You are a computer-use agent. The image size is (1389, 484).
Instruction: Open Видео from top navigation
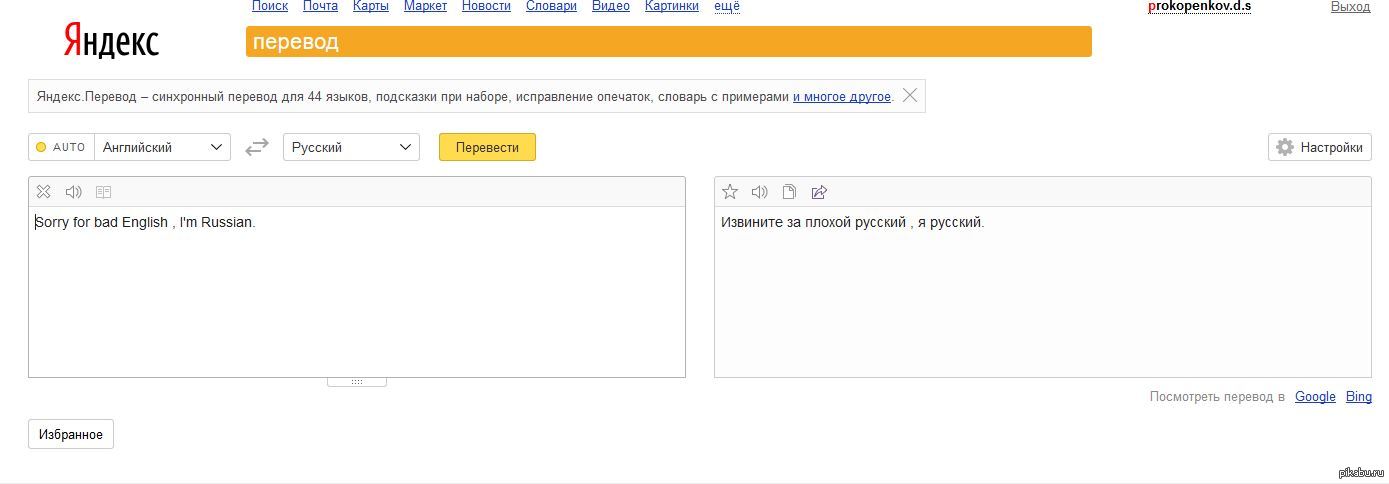point(611,6)
